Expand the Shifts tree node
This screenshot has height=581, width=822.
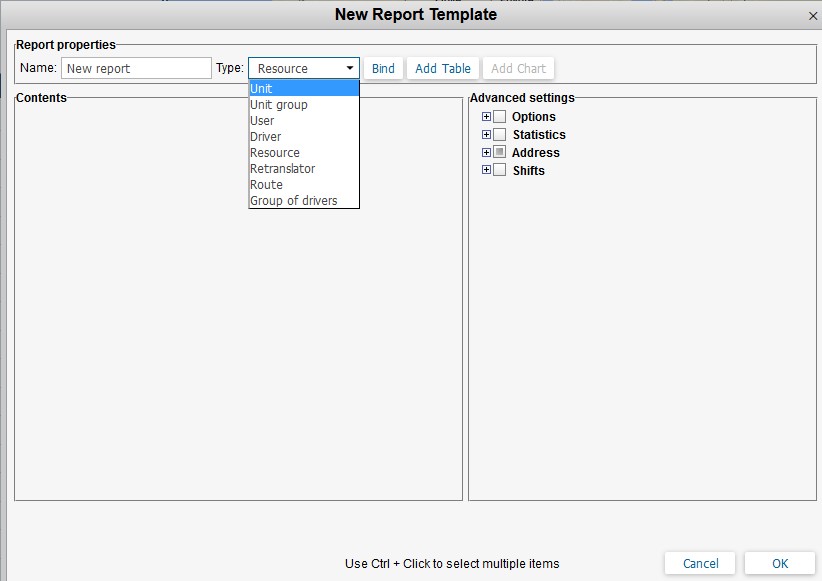[487, 171]
